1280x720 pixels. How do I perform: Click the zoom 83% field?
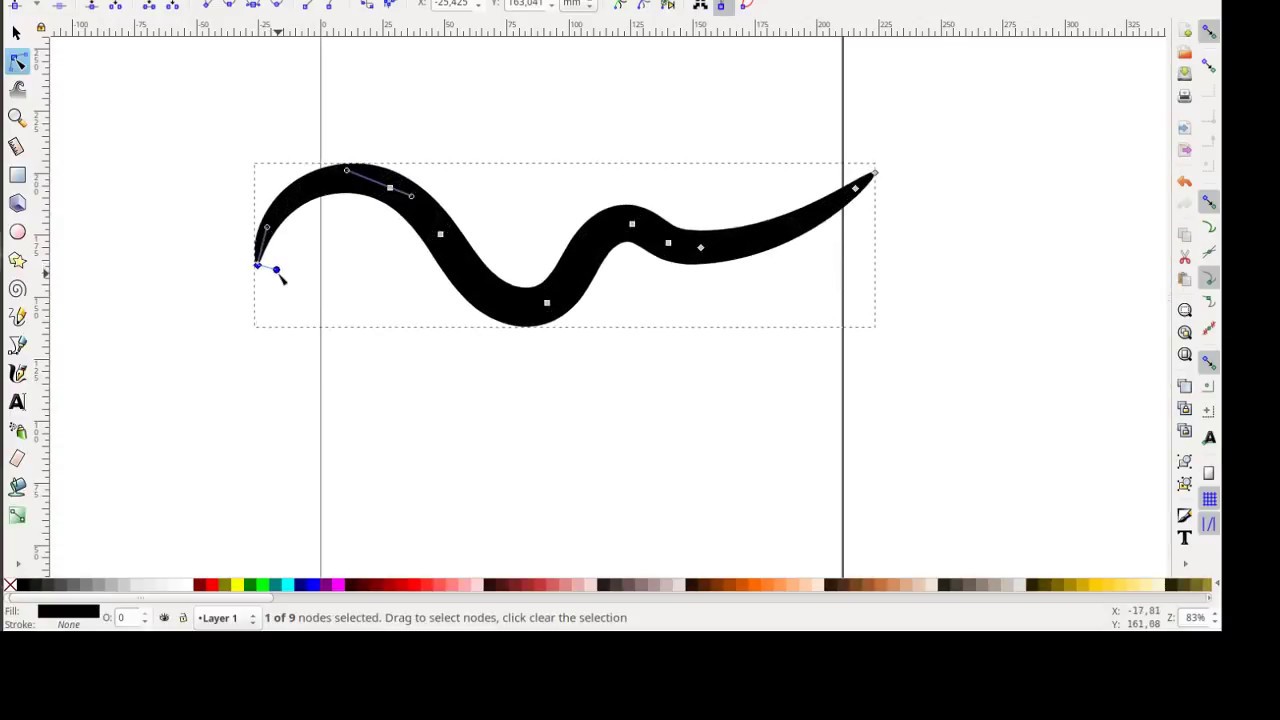[x=1195, y=618]
